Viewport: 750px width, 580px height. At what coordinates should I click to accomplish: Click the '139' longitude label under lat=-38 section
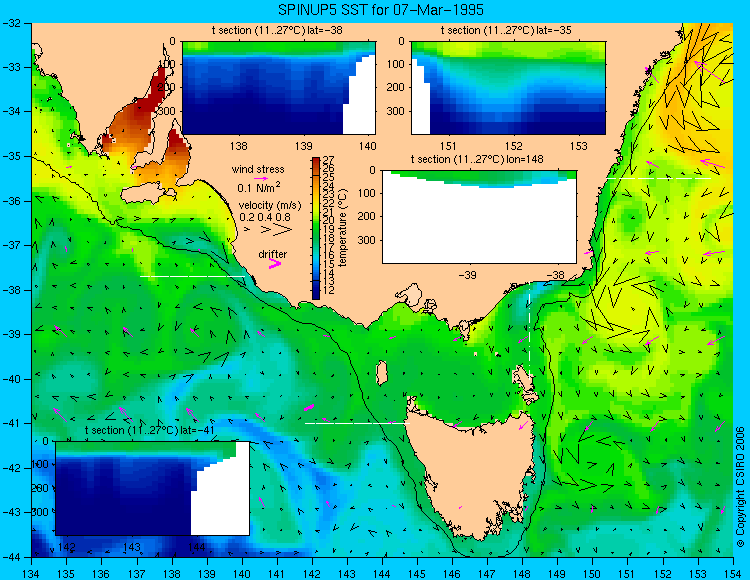click(x=303, y=145)
